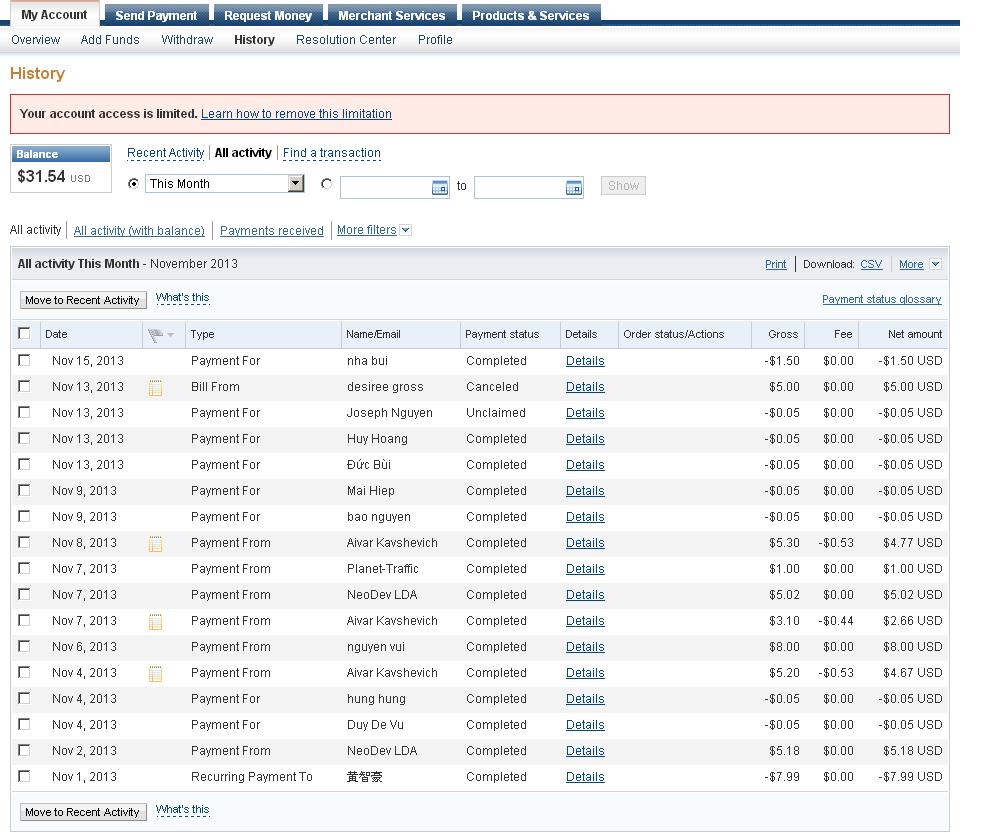Open note icon on Nov 7 Aivar payment
The image size is (1000, 836).
[155, 622]
